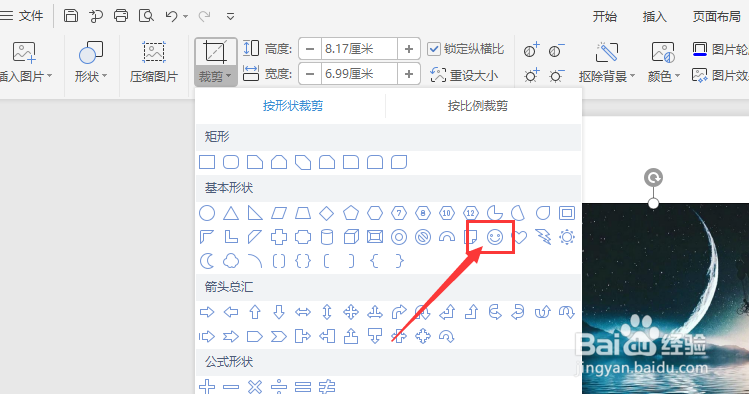The width and height of the screenshot is (749, 394).
Task: Select the four-way arrow crop shape
Action: (x=351, y=312)
